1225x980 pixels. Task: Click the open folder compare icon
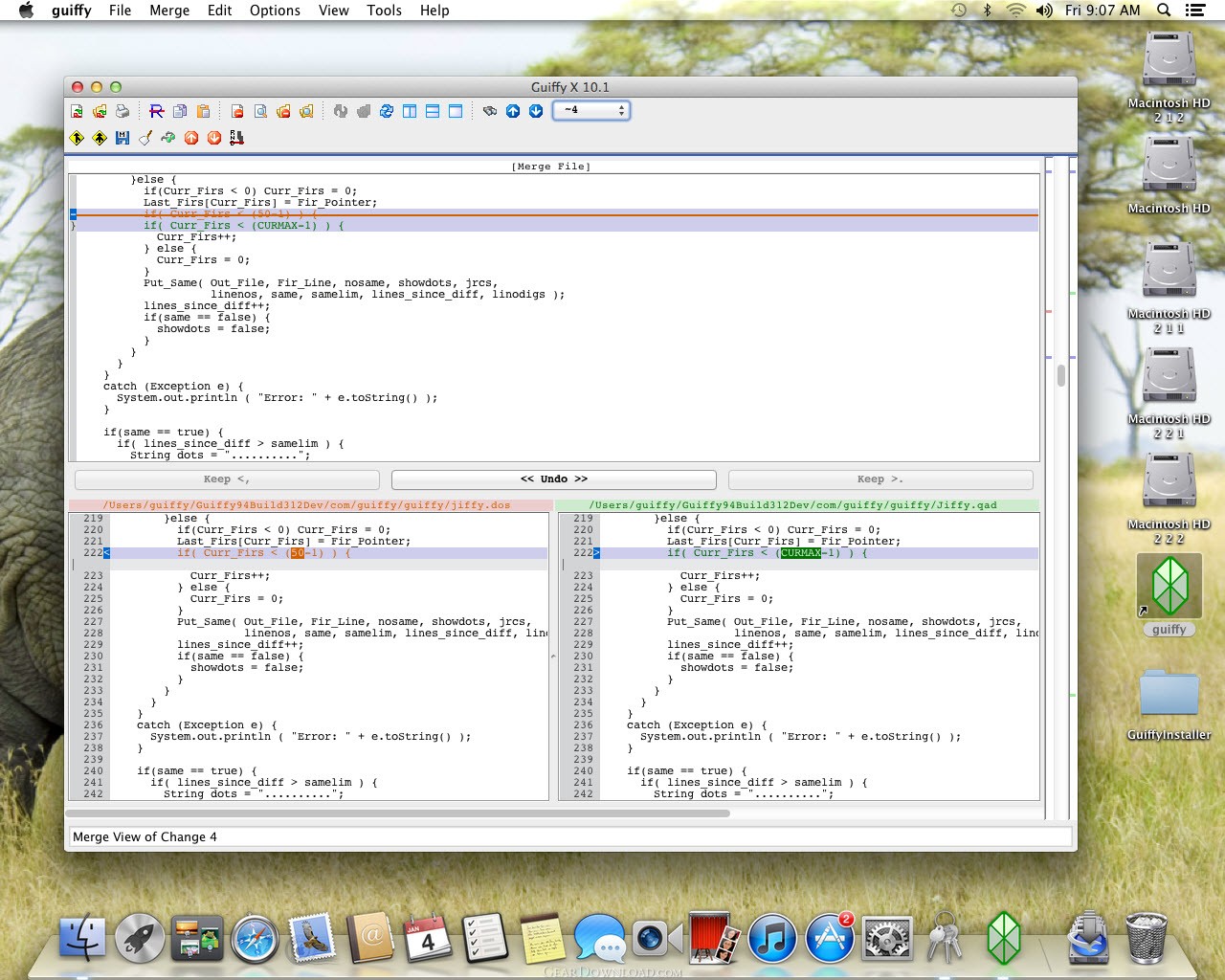tap(100, 111)
